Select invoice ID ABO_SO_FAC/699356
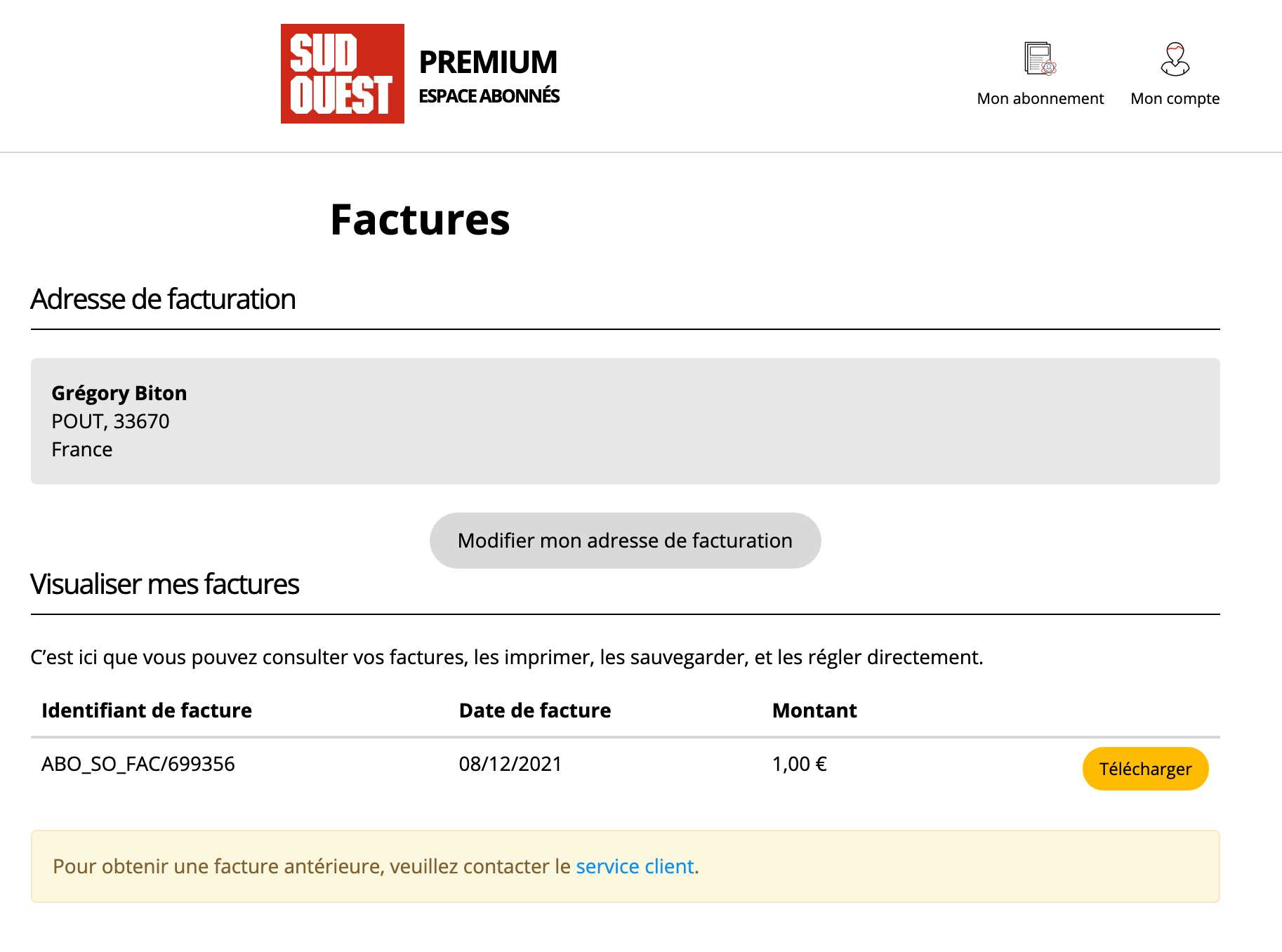Viewport: 1282px width, 952px height. pos(138,764)
